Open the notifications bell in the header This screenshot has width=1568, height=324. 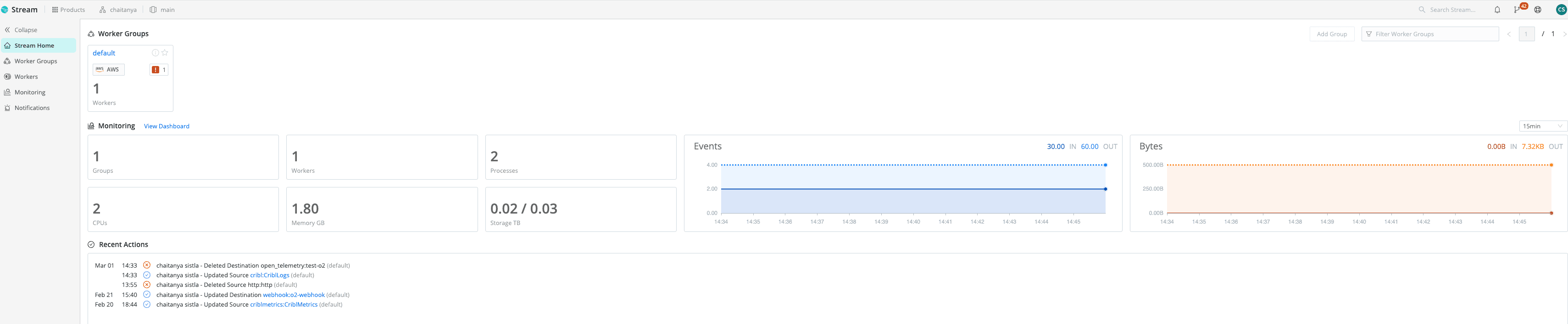coord(1497,10)
